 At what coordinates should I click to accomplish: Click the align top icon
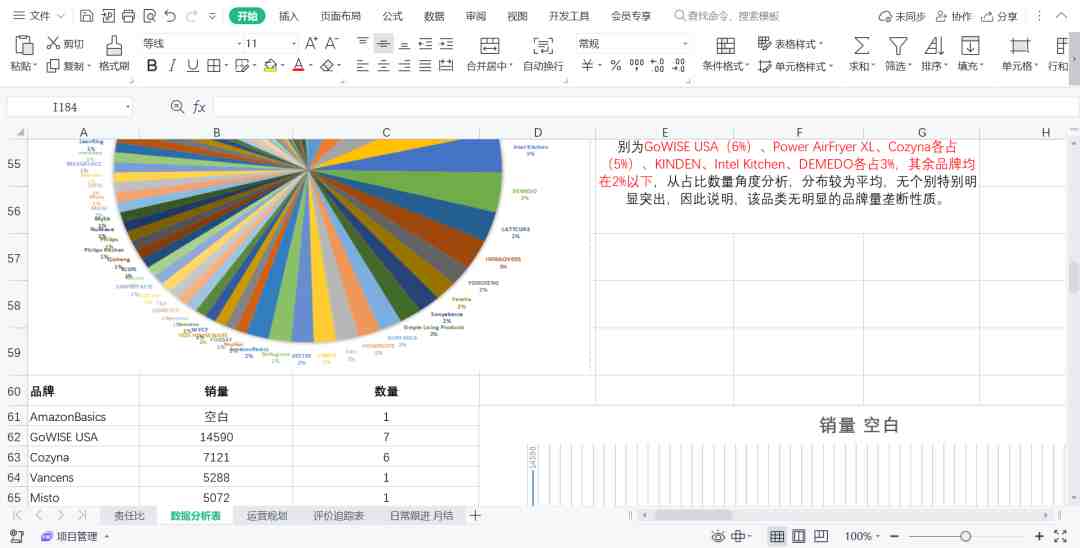click(363, 43)
